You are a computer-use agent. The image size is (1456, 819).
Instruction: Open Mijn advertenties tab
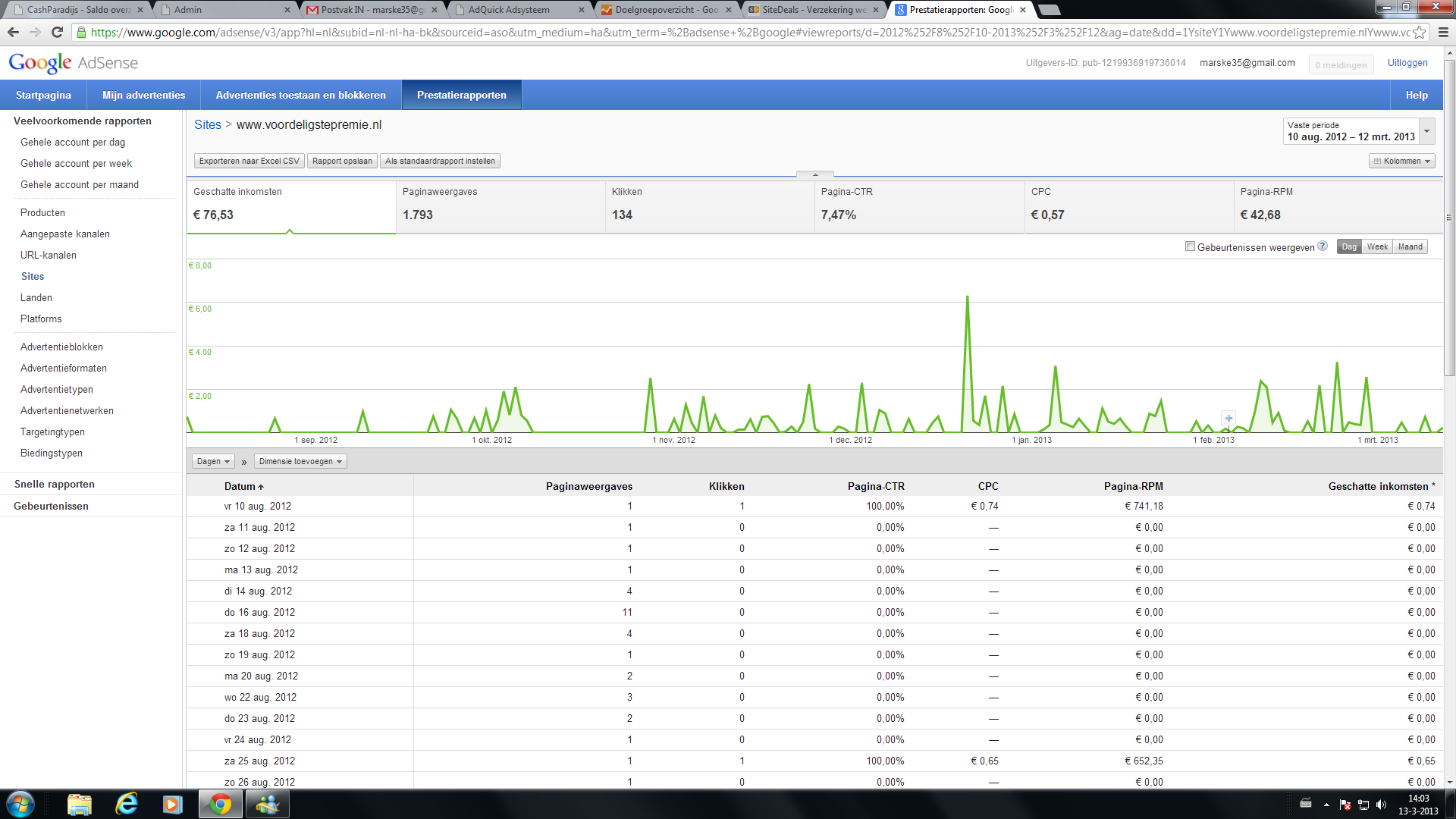pos(143,95)
